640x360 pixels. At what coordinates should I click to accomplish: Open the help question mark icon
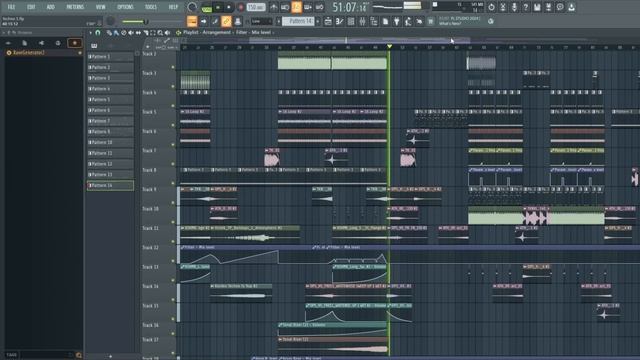tap(526, 7)
